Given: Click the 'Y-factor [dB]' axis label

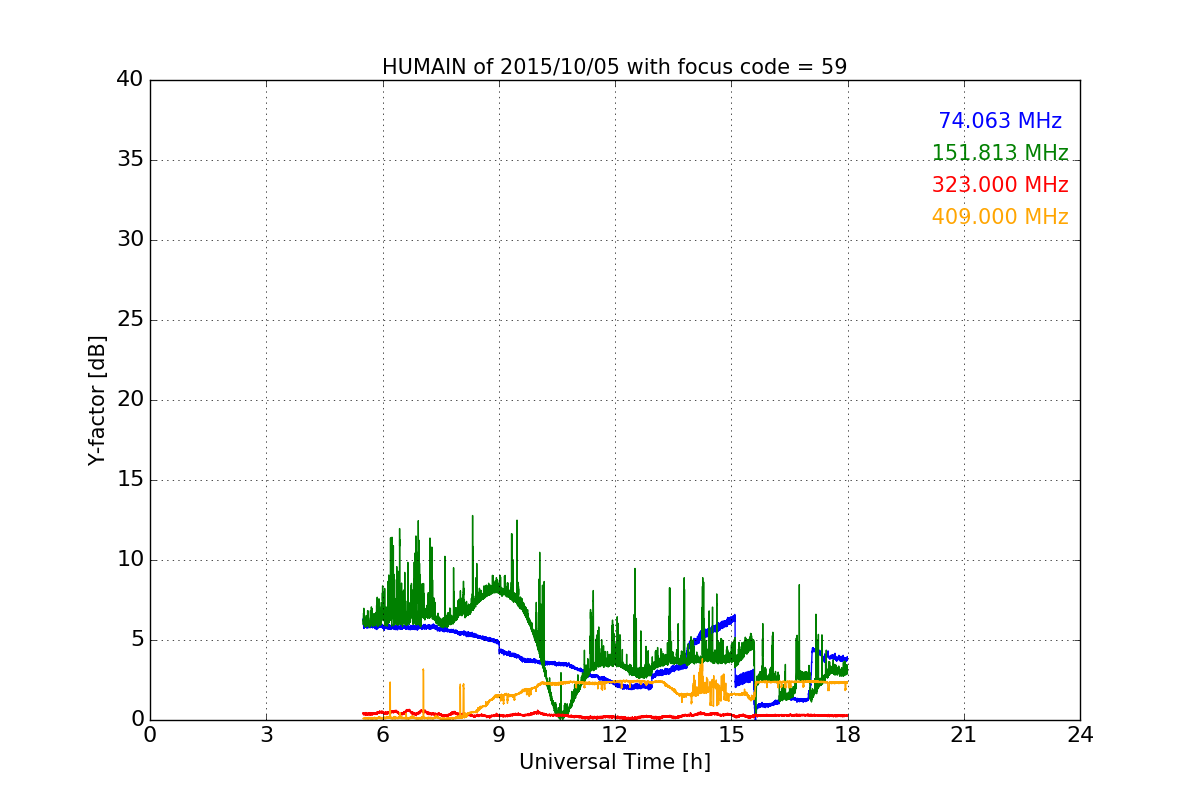Looking at the screenshot, I should coord(97,400).
